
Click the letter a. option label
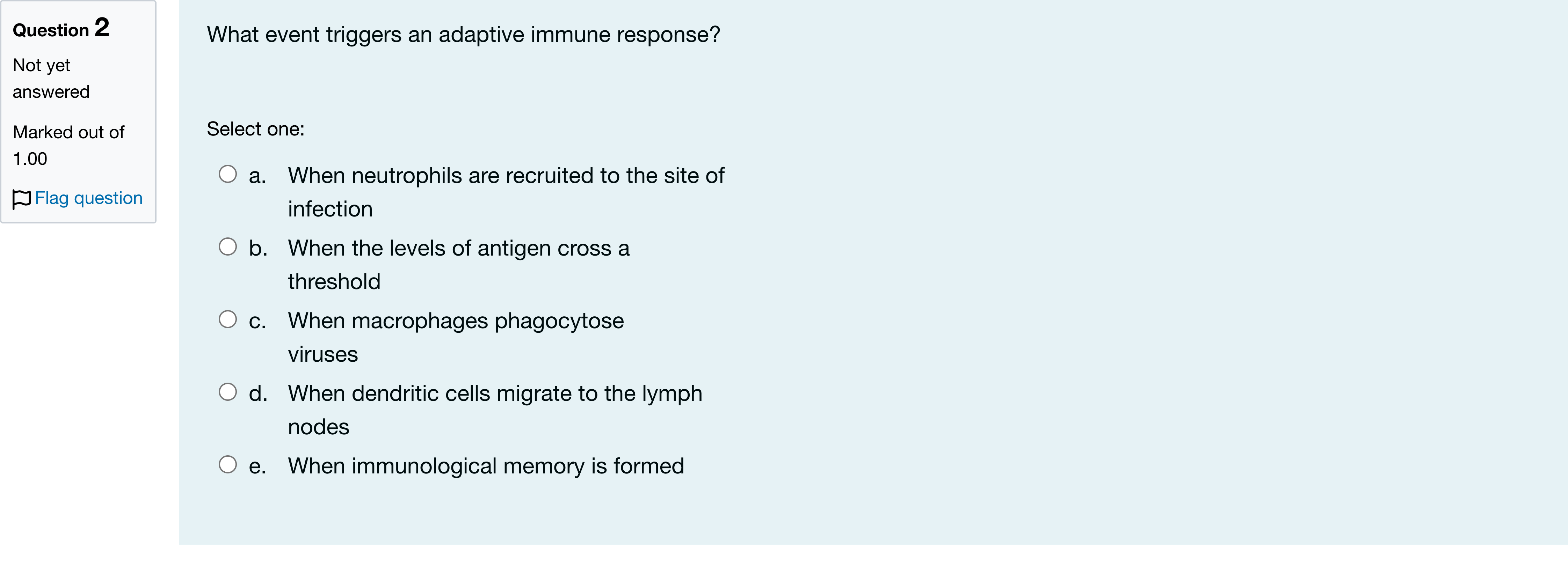(x=257, y=176)
